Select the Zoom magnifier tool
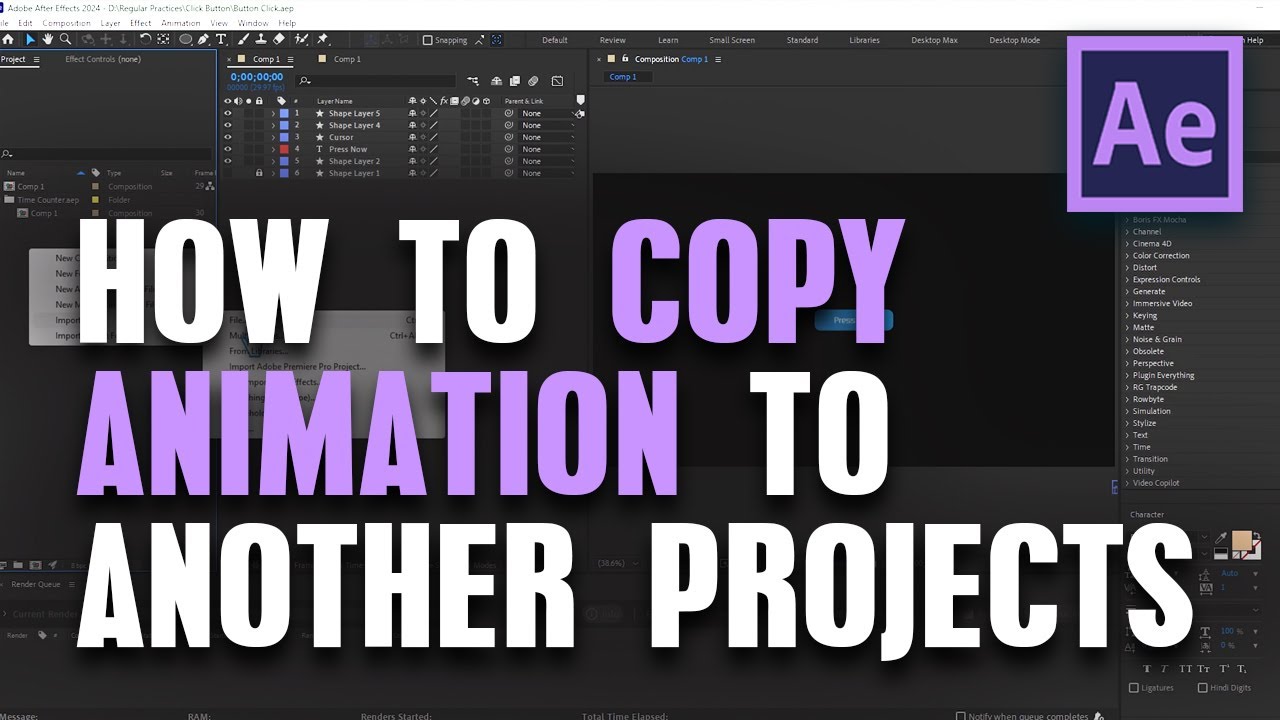Screen dimensions: 1280x720 tap(65, 39)
